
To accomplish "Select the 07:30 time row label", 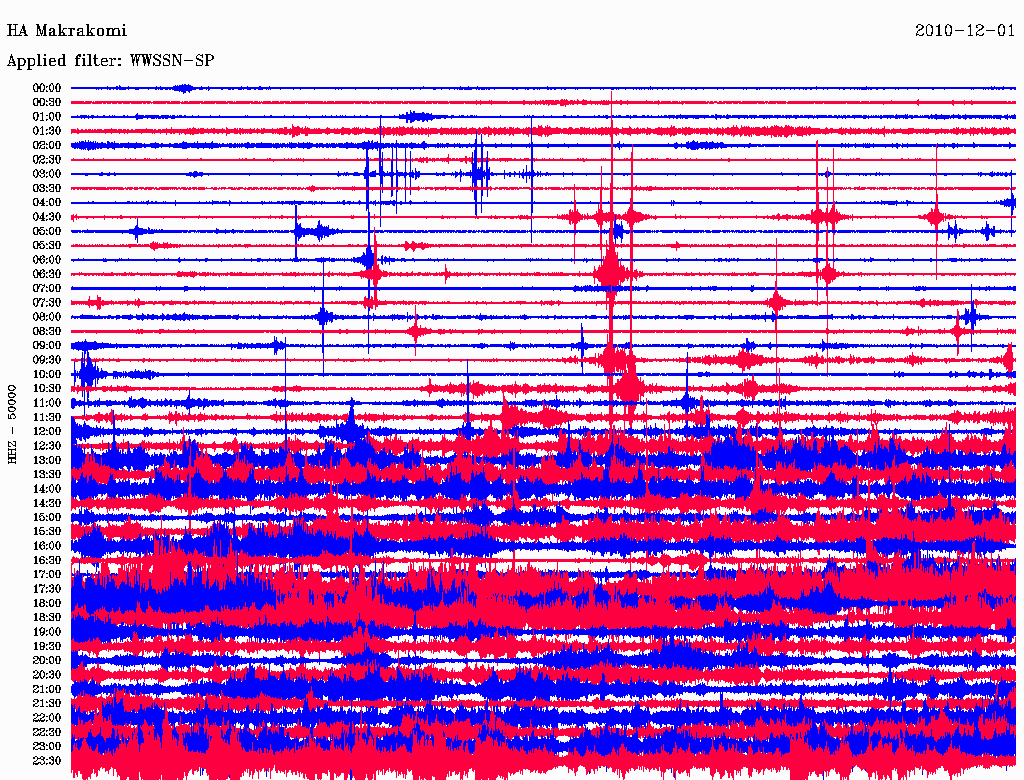I will (47, 302).
